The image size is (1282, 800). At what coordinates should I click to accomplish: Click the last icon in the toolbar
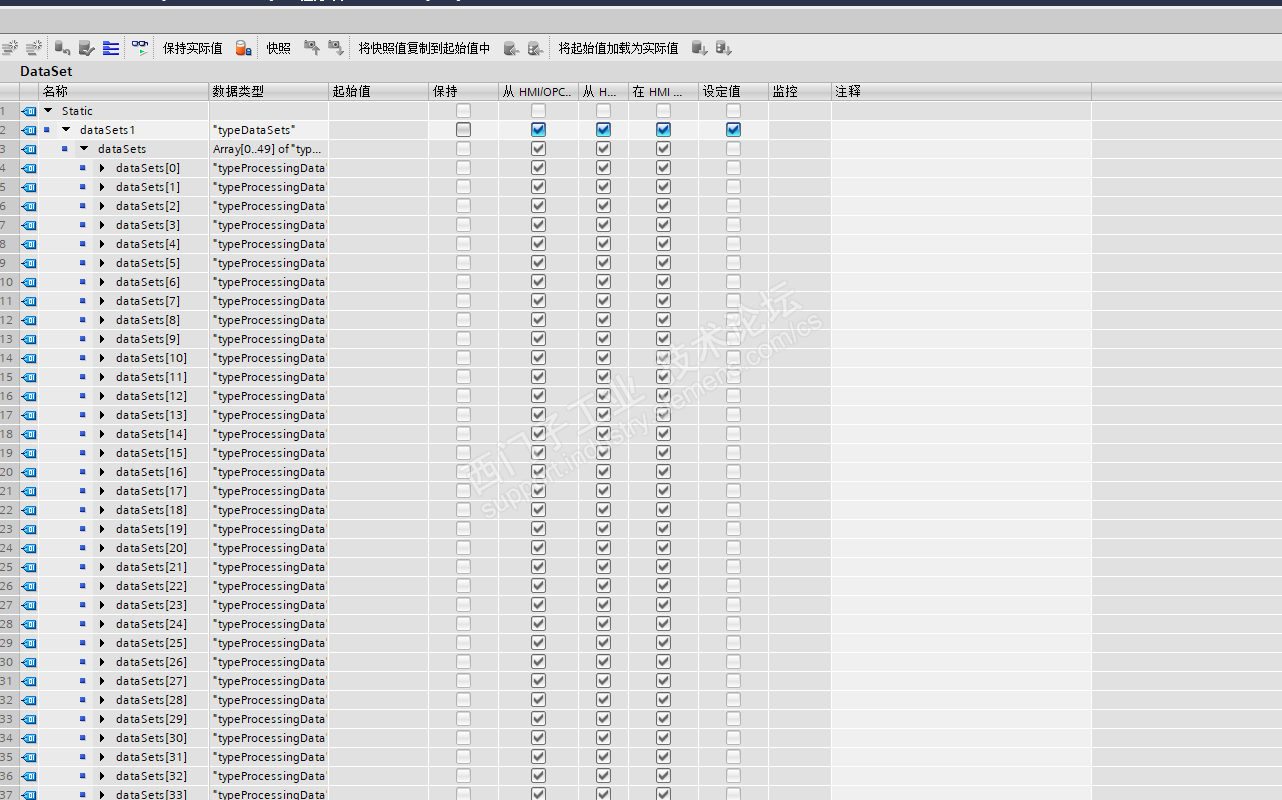724,47
